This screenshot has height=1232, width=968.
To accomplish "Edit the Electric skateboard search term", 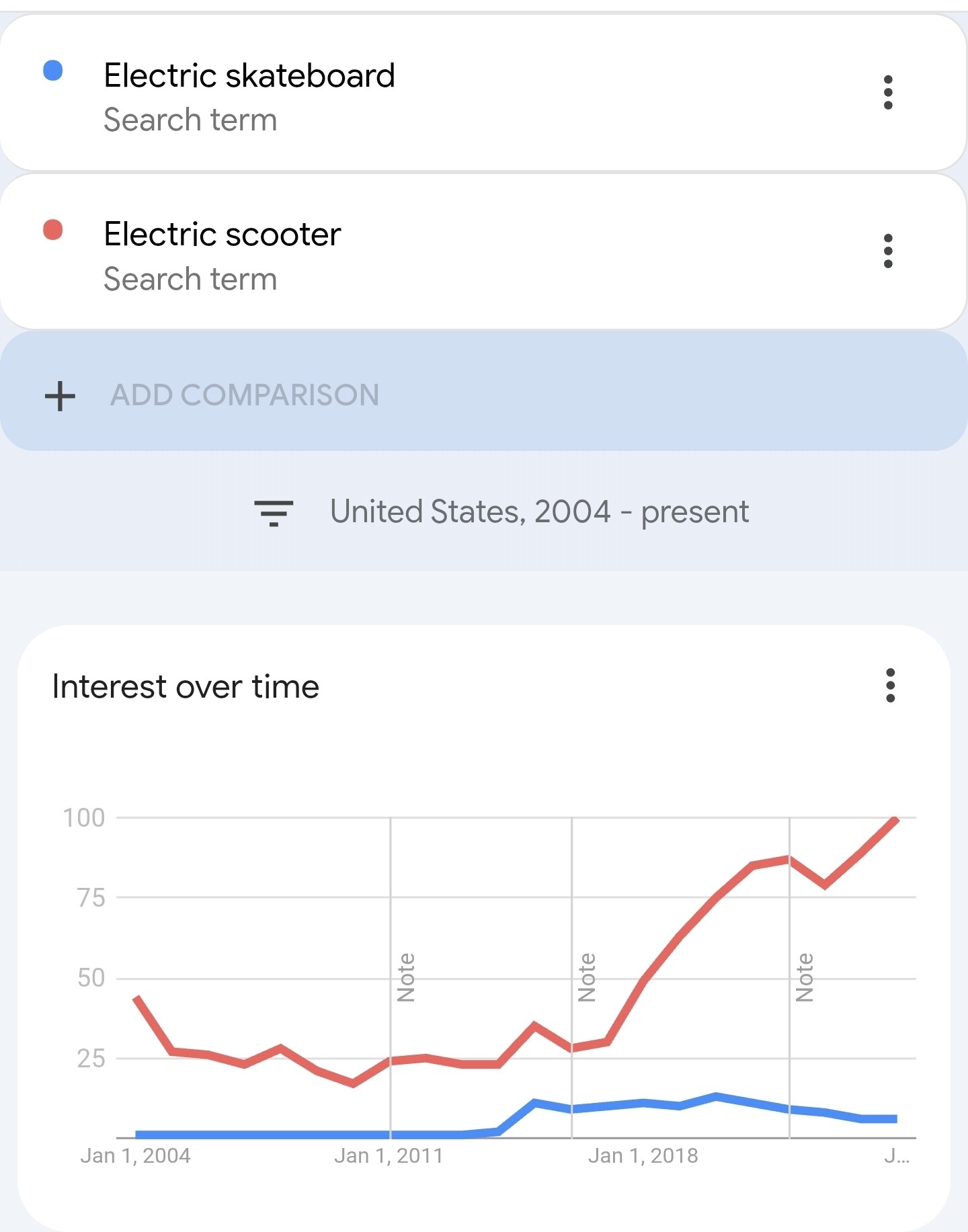I will coord(249,75).
